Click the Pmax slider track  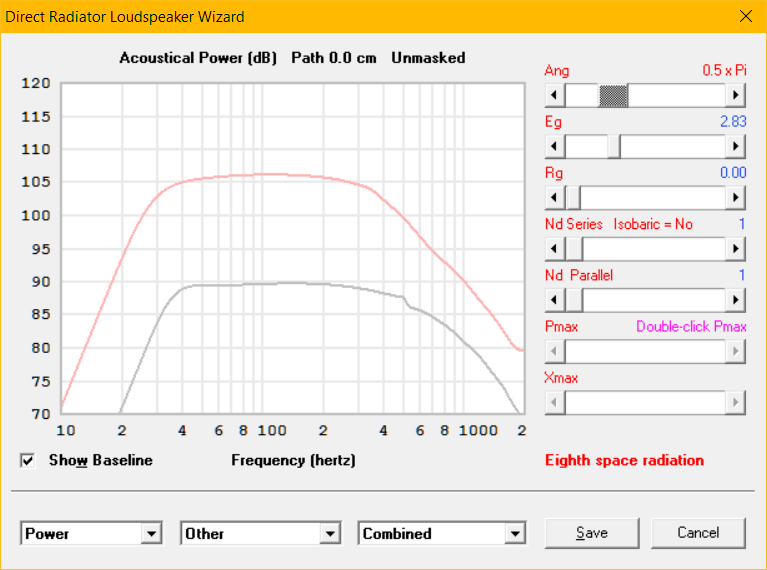(x=645, y=351)
